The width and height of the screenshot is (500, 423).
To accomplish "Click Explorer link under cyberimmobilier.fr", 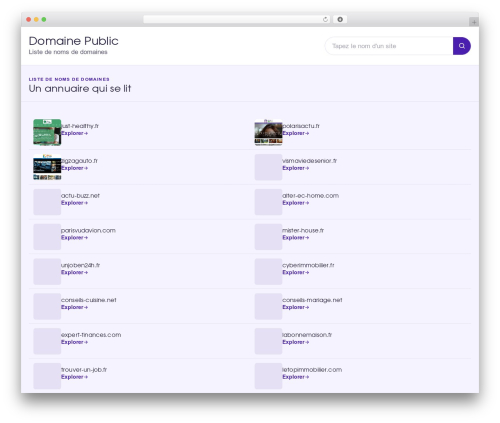I will click(296, 273).
